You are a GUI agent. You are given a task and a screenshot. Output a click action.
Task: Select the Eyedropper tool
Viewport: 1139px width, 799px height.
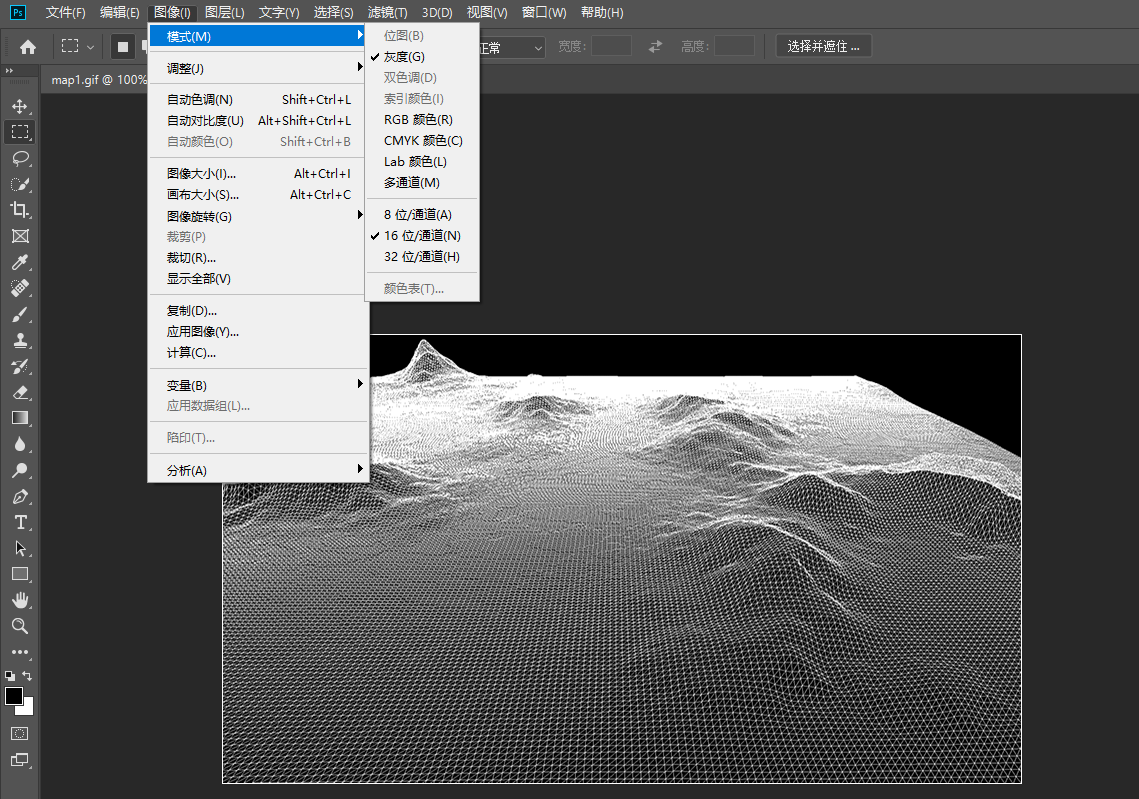point(20,262)
